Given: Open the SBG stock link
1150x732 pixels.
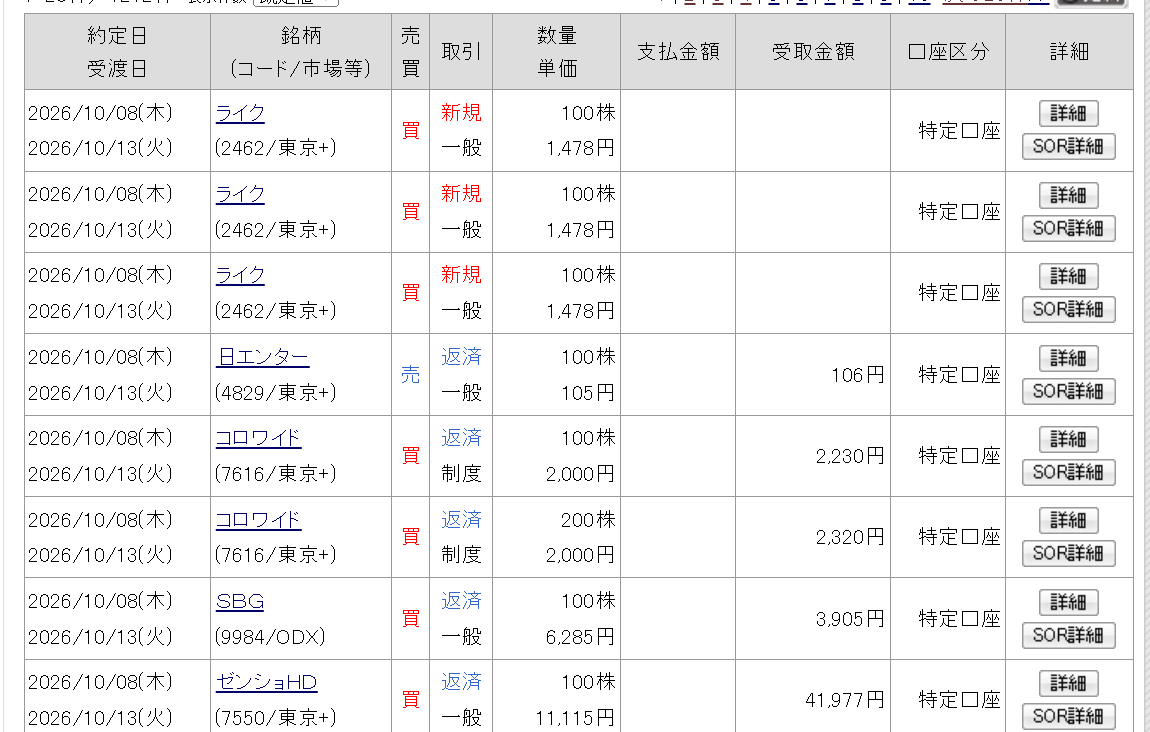Looking at the screenshot, I should [240, 601].
